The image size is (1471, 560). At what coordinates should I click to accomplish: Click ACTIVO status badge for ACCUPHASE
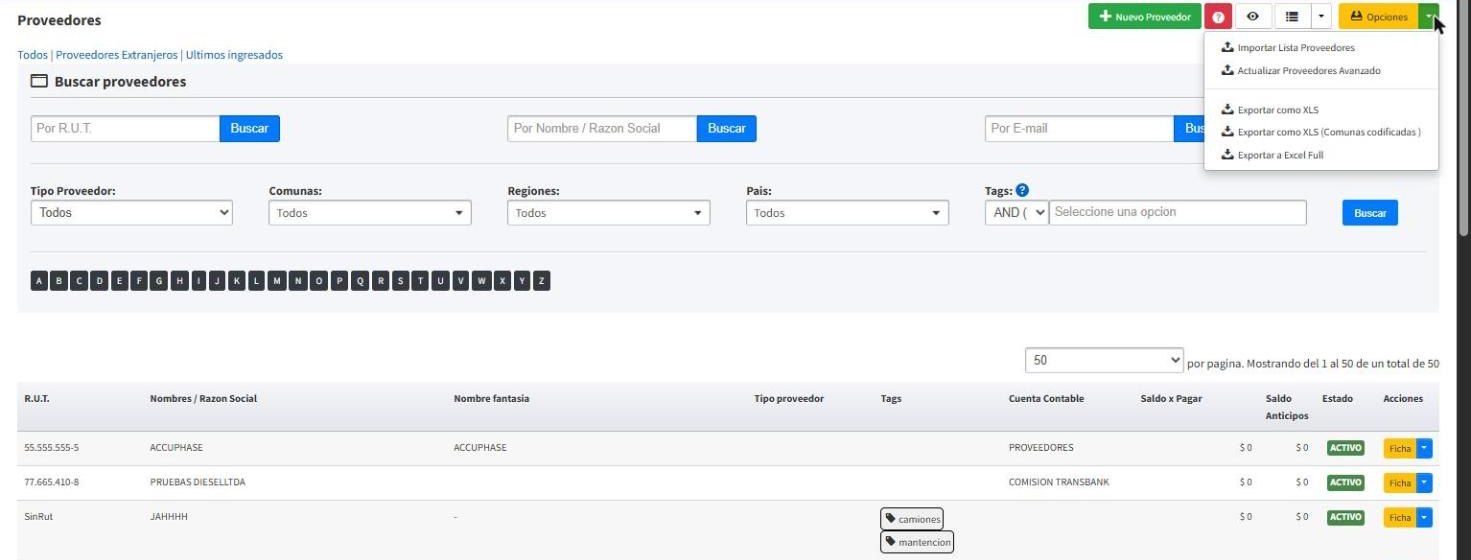[x=1345, y=448]
